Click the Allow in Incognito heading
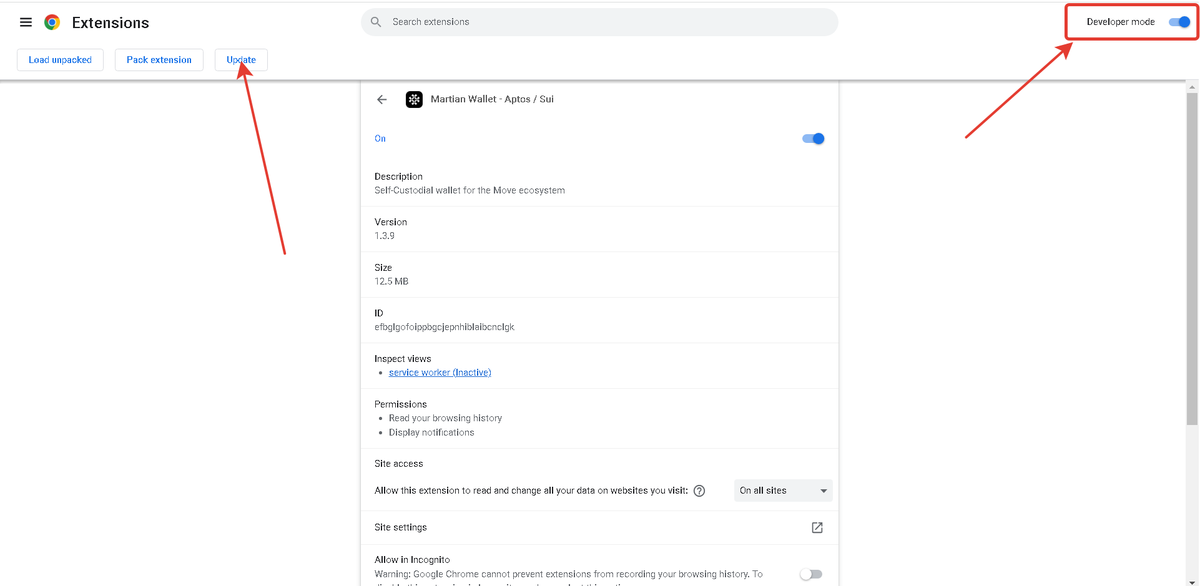The width and height of the screenshot is (1200, 586). tap(412, 560)
